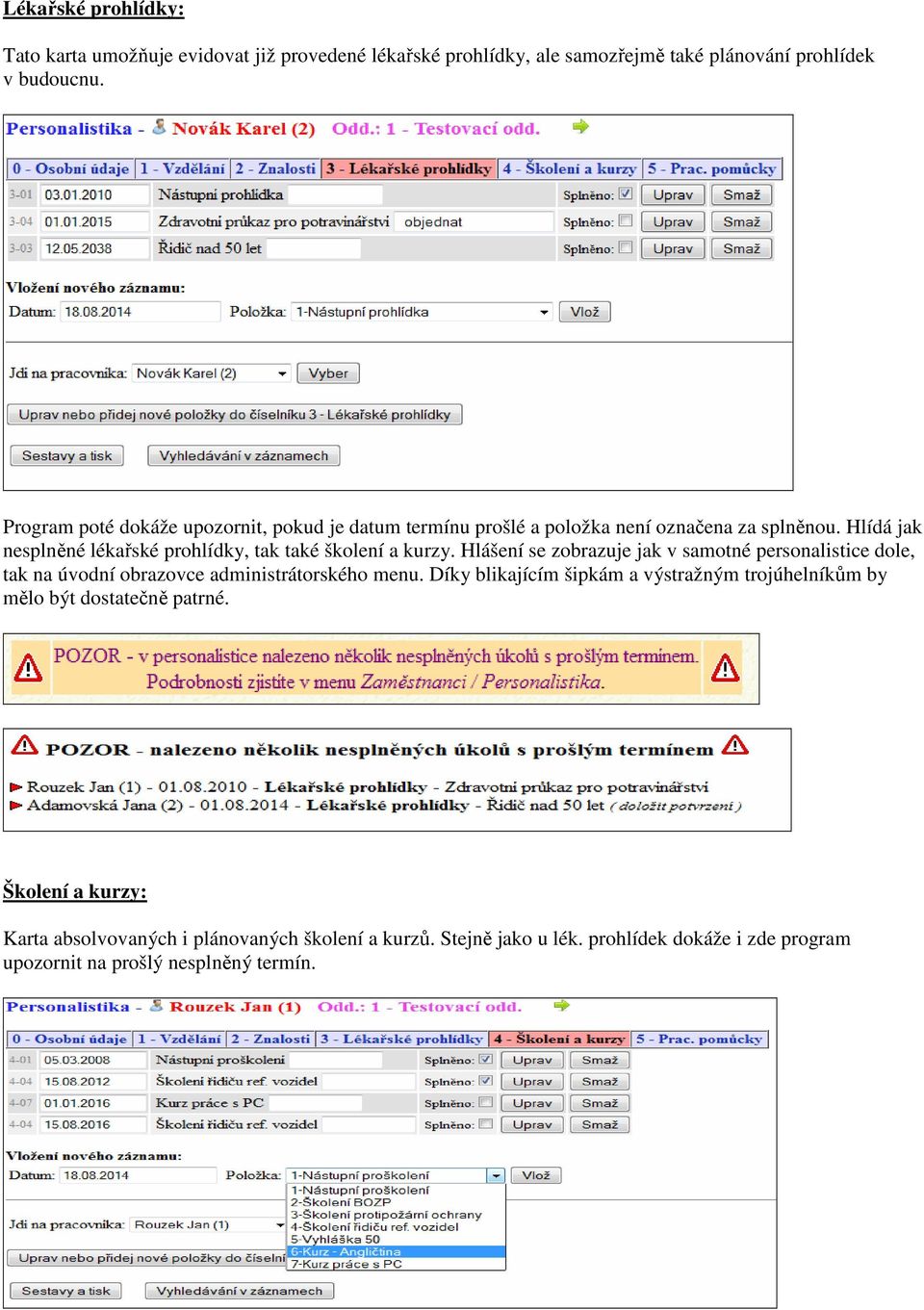Open 5 - Prac. pomůcky tab in Rouzek panel

pyautogui.click(x=699, y=1039)
